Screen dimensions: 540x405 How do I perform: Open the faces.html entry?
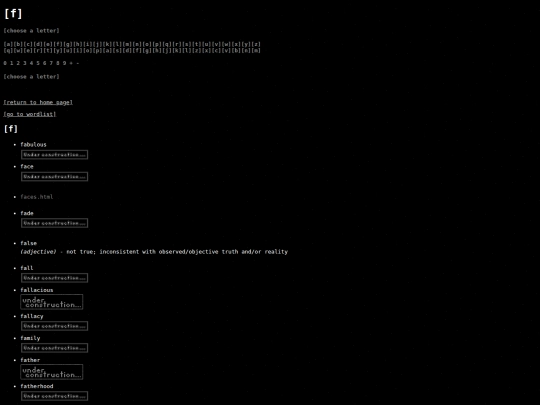(x=37, y=197)
